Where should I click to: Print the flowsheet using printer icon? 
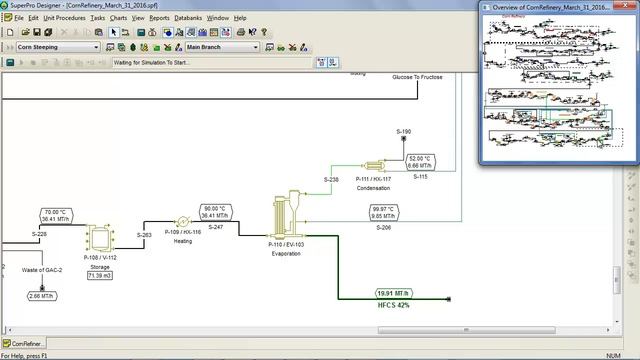[241, 32]
